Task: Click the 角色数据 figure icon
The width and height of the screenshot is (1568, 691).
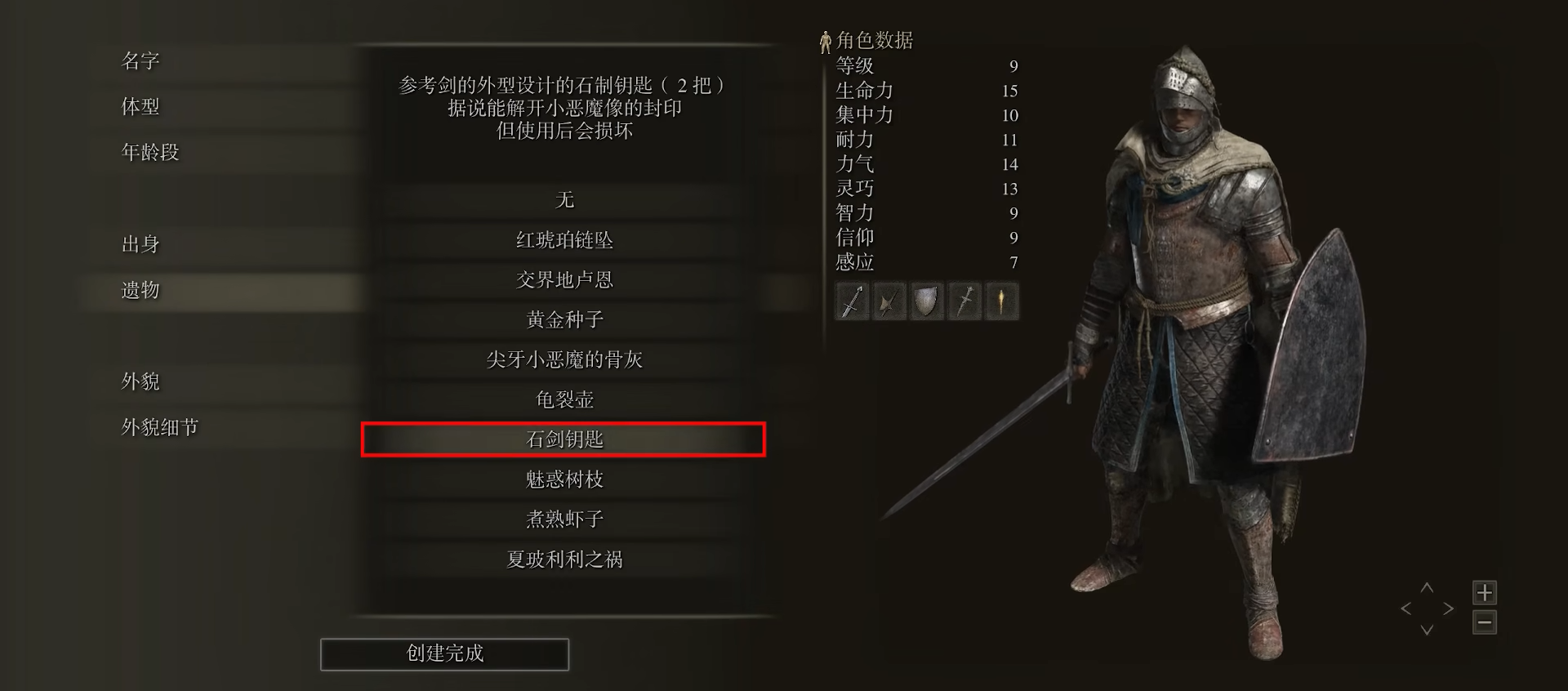Action: [x=825, y=42]
